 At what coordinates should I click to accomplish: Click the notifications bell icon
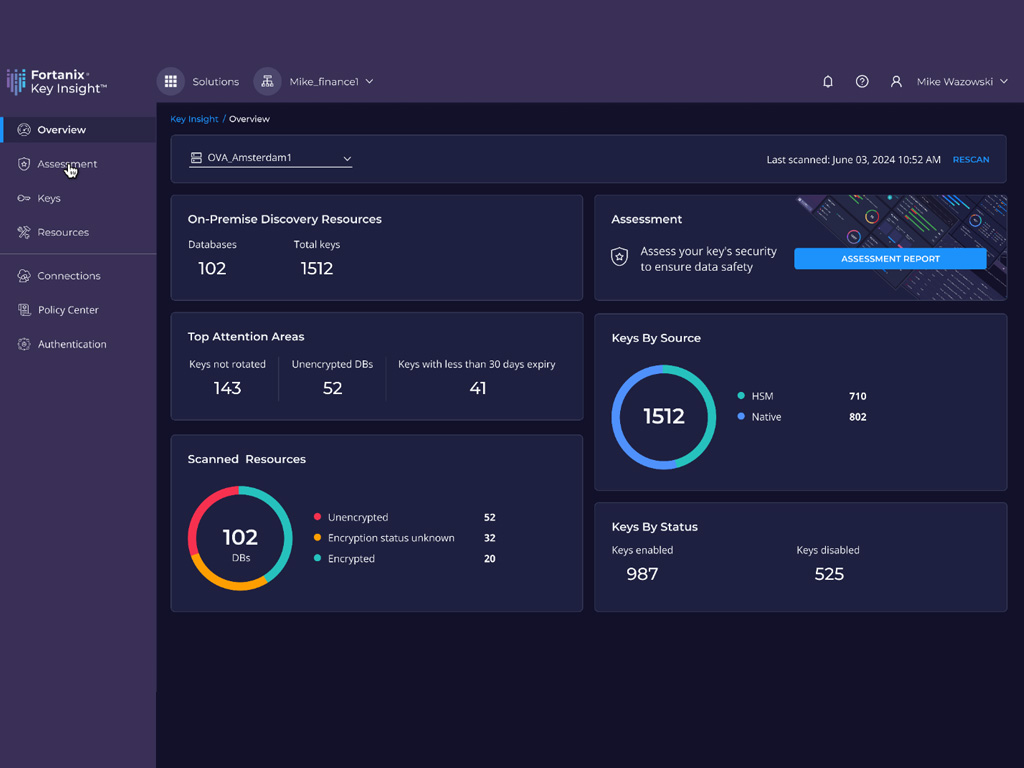point(828,82)
